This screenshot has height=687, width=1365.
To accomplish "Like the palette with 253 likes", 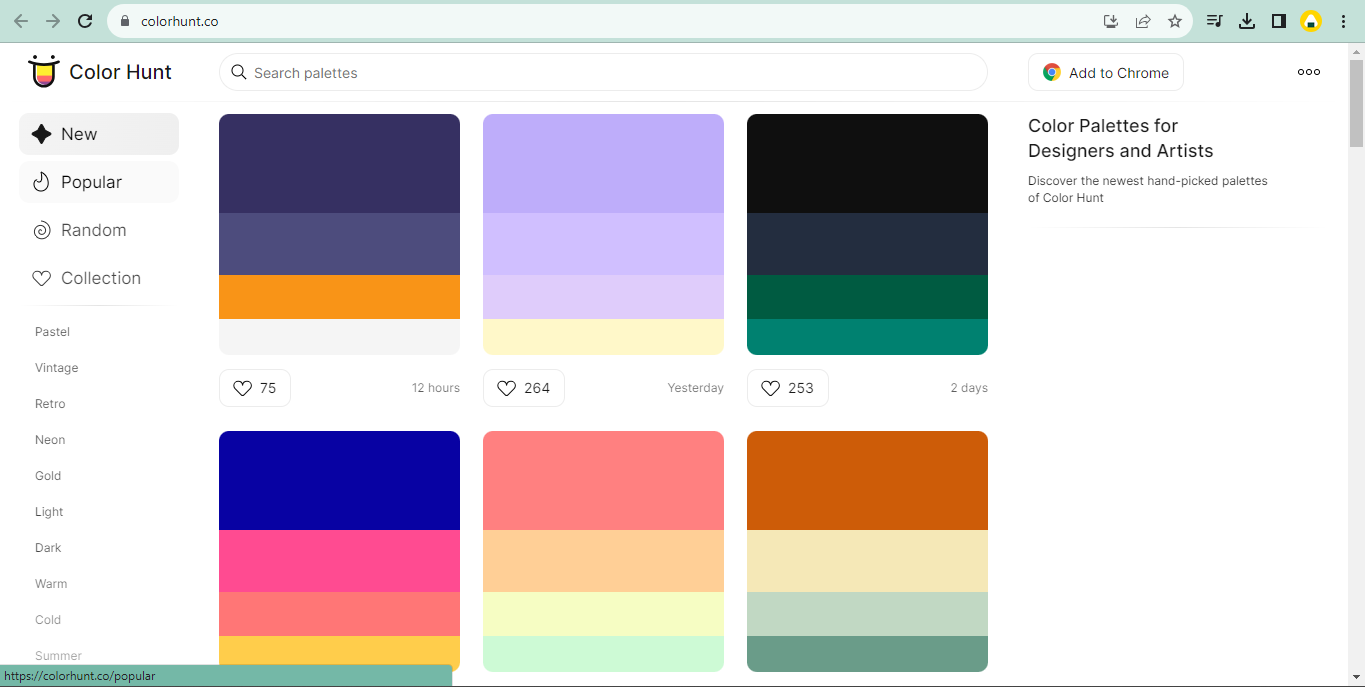I will tap(788, 388).
